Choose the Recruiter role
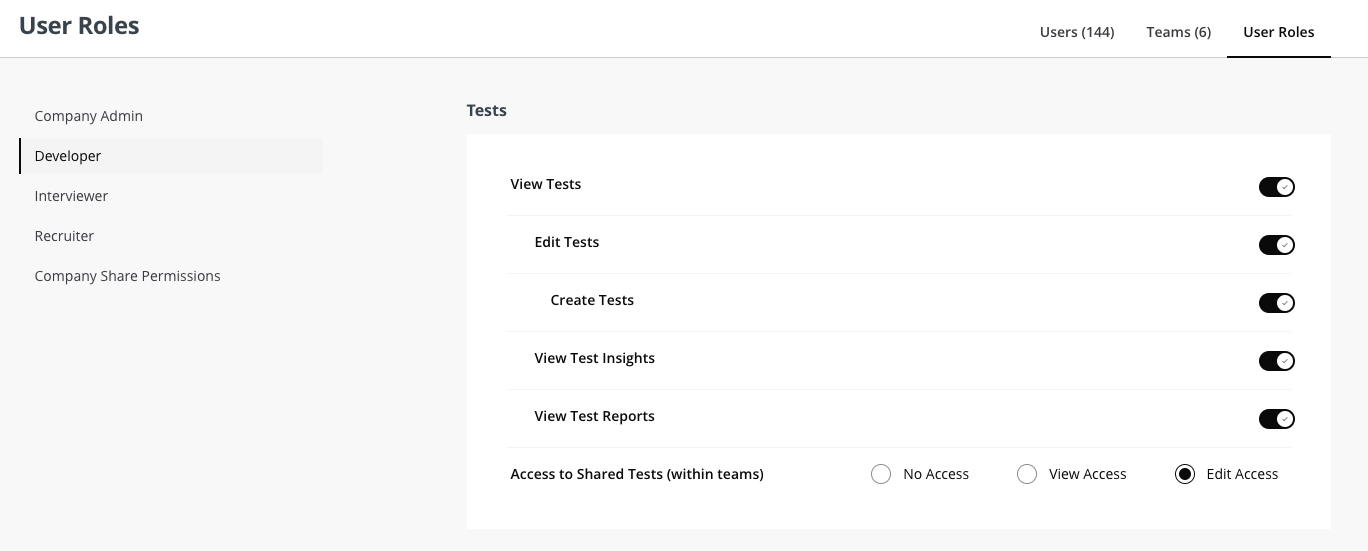Viewport: 1368px width, 551px height. pyautogui.click(x=171, y=236)
